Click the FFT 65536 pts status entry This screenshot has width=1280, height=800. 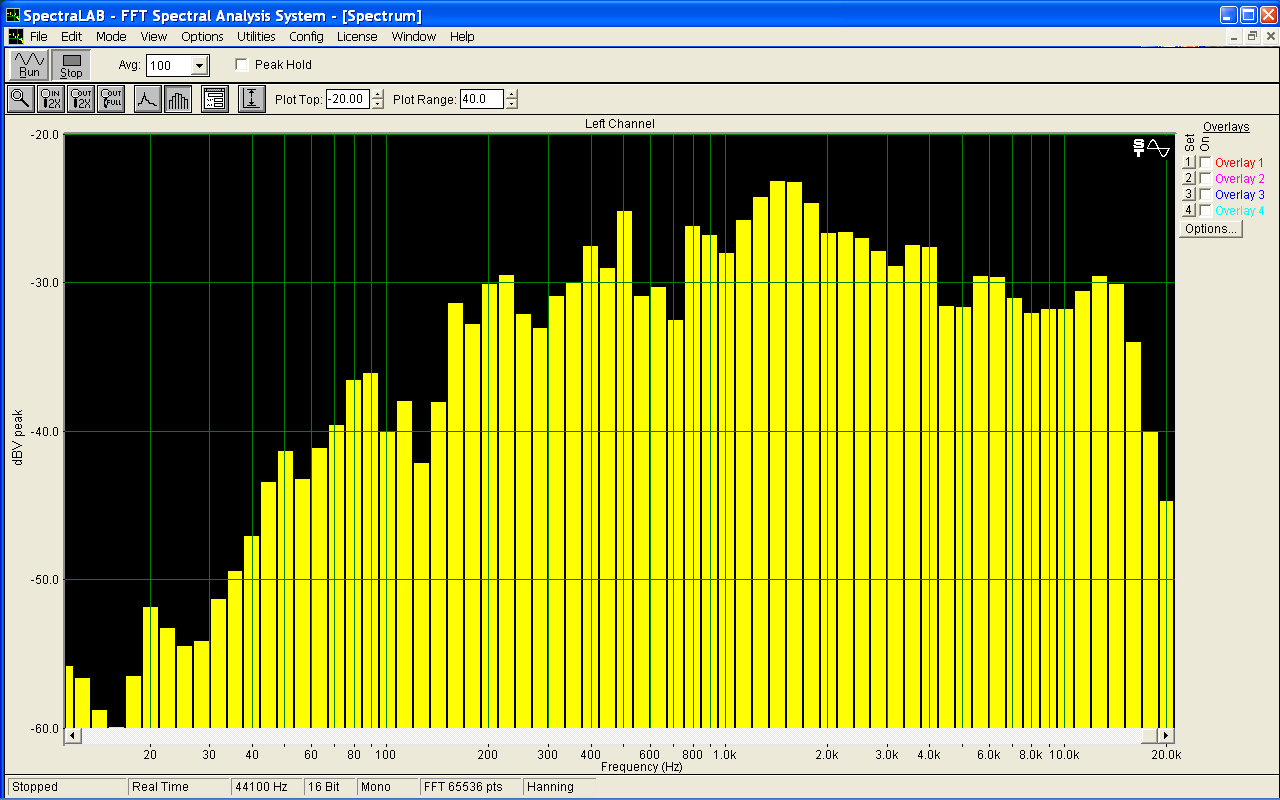click(471, 787)
